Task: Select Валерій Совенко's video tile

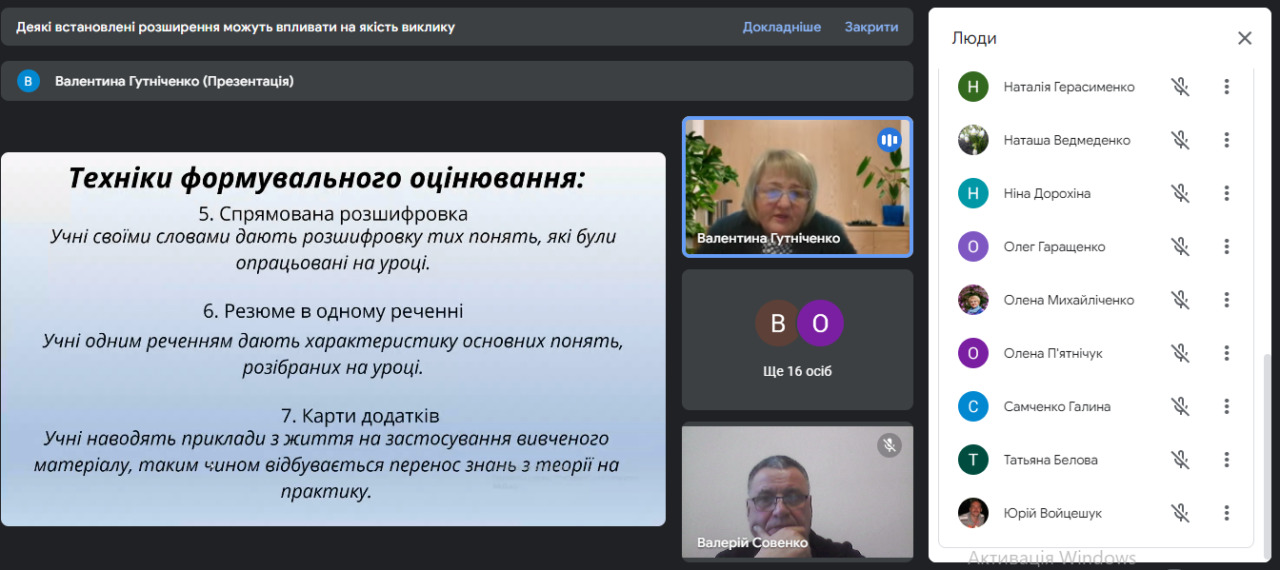Action: tap(797, 490)
